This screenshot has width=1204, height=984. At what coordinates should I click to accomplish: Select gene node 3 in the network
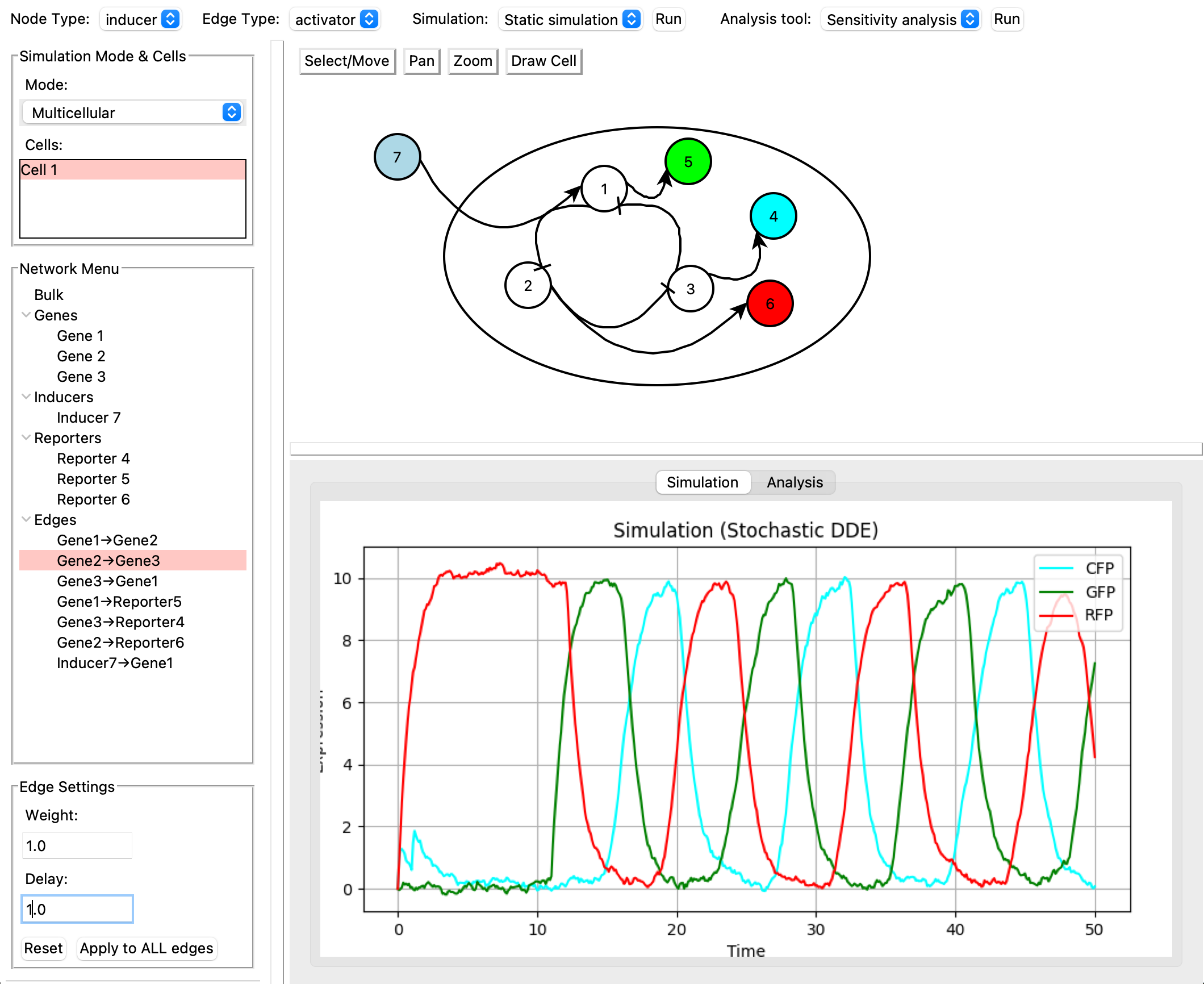click(690, 289)
